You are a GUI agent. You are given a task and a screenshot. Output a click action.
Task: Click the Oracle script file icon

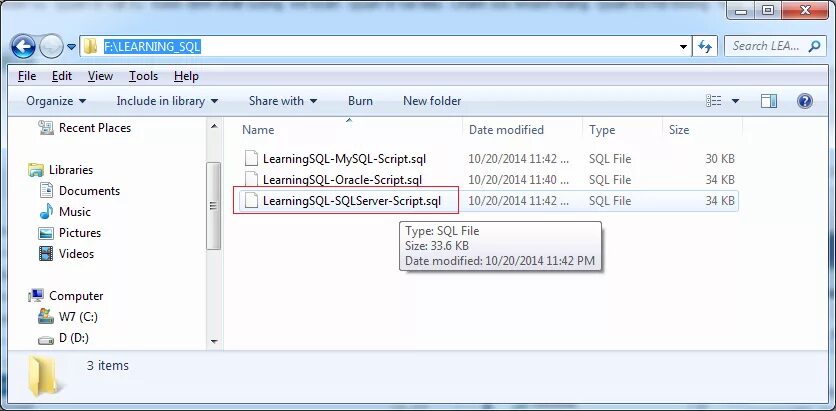click(251, 179)
